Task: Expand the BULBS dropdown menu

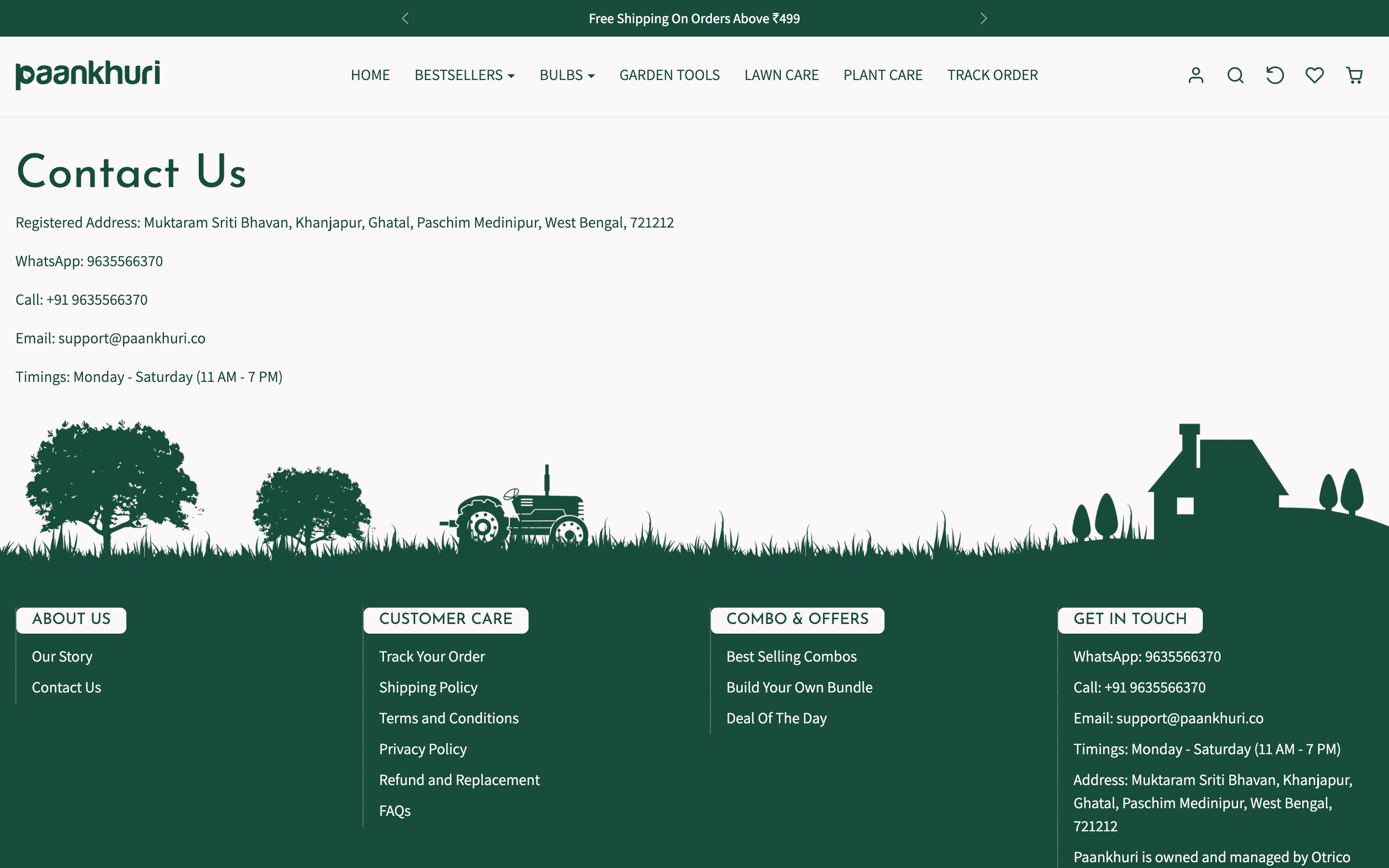Action: click(567, 75)
